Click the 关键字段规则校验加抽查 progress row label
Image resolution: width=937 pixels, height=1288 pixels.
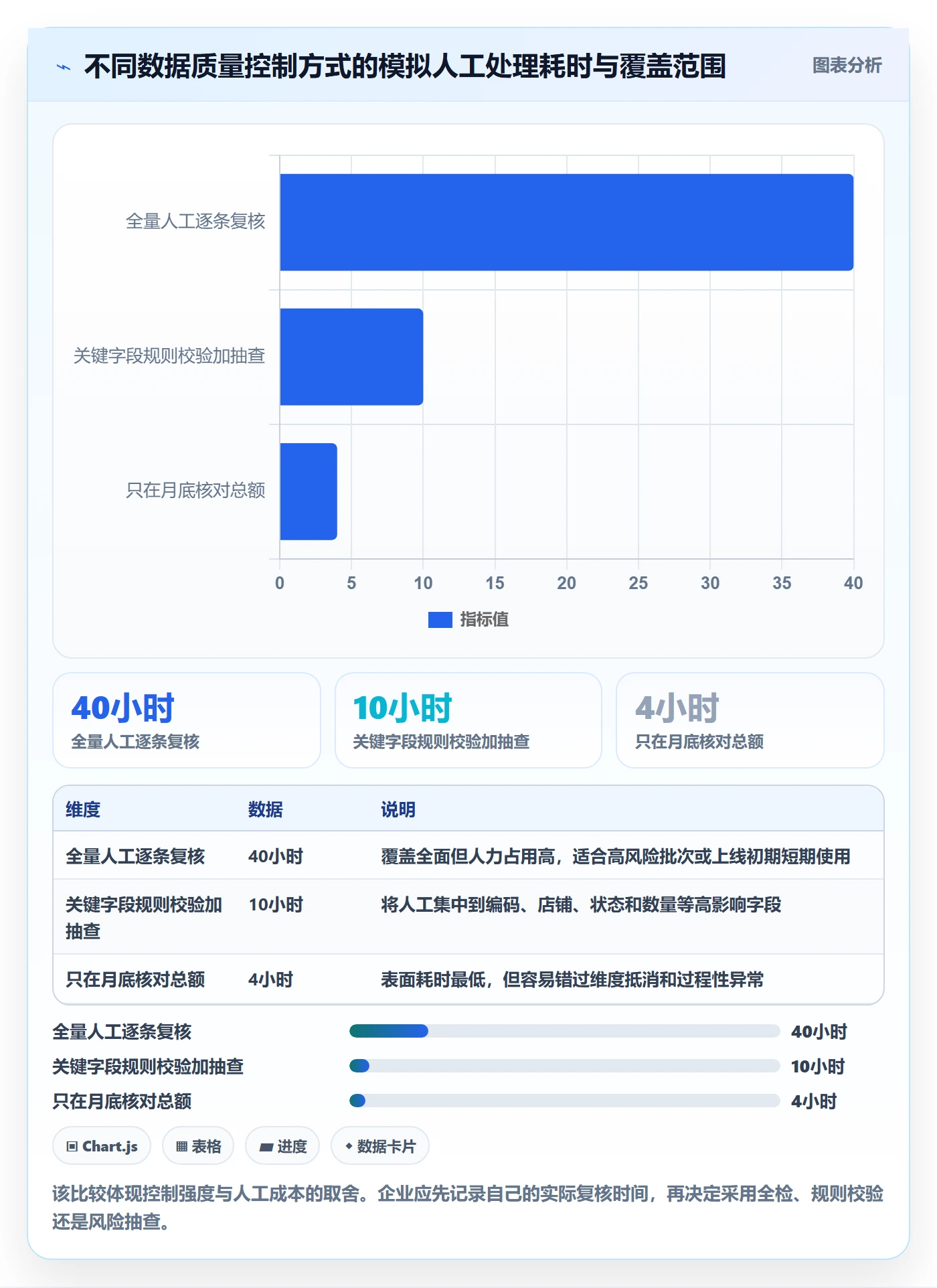(x=149, y=1066)
